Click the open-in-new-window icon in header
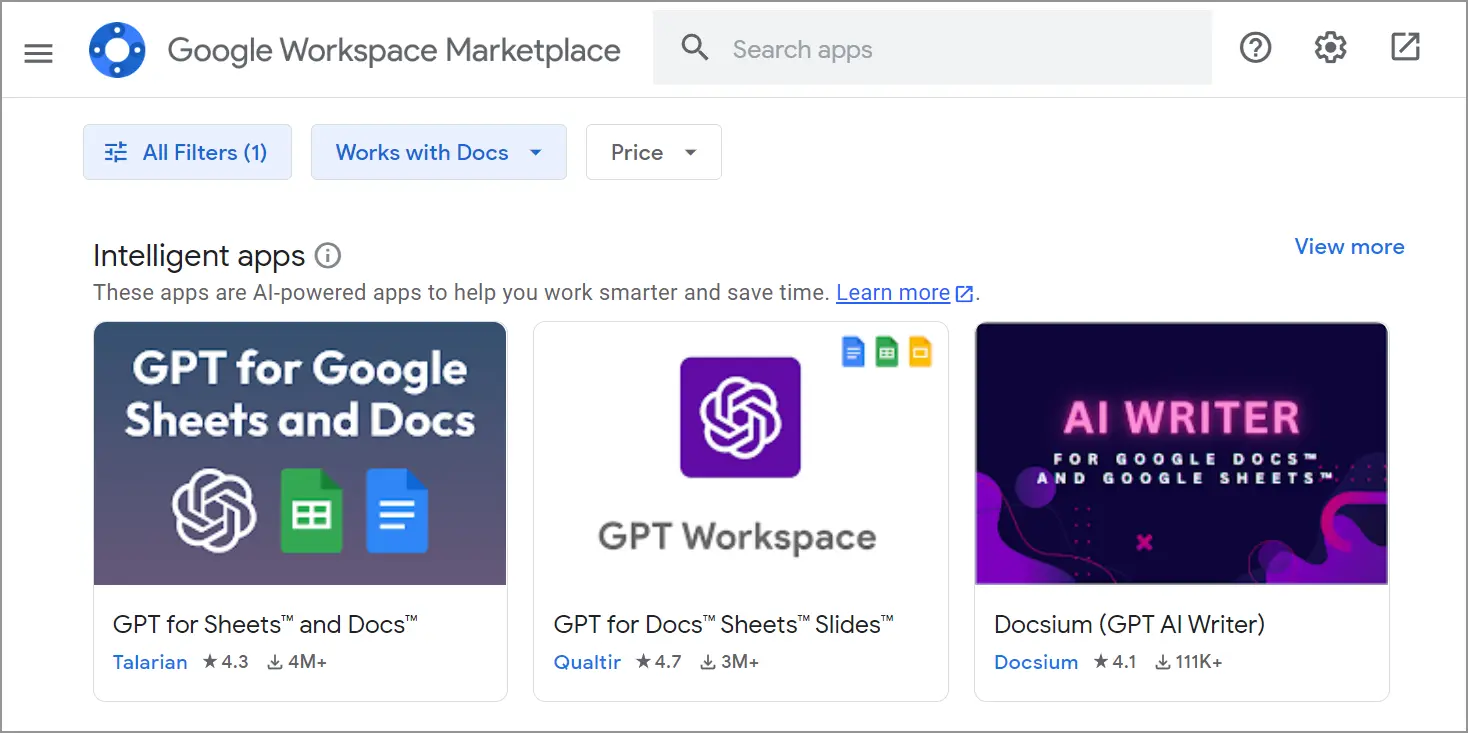This screenshot has height=733, width=1468. click(1405, 47)
